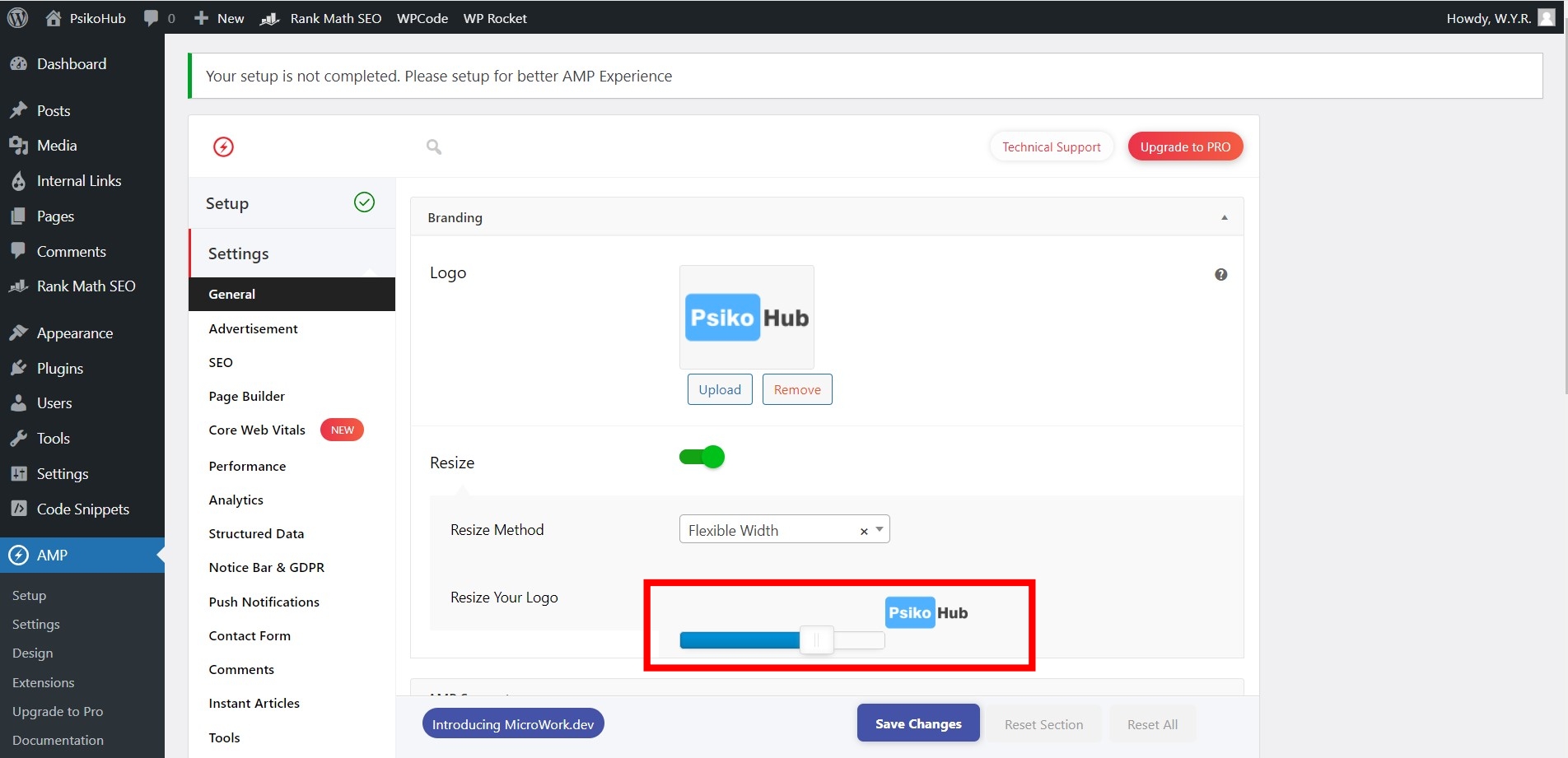Click the Upload logo button

(720, 389)
